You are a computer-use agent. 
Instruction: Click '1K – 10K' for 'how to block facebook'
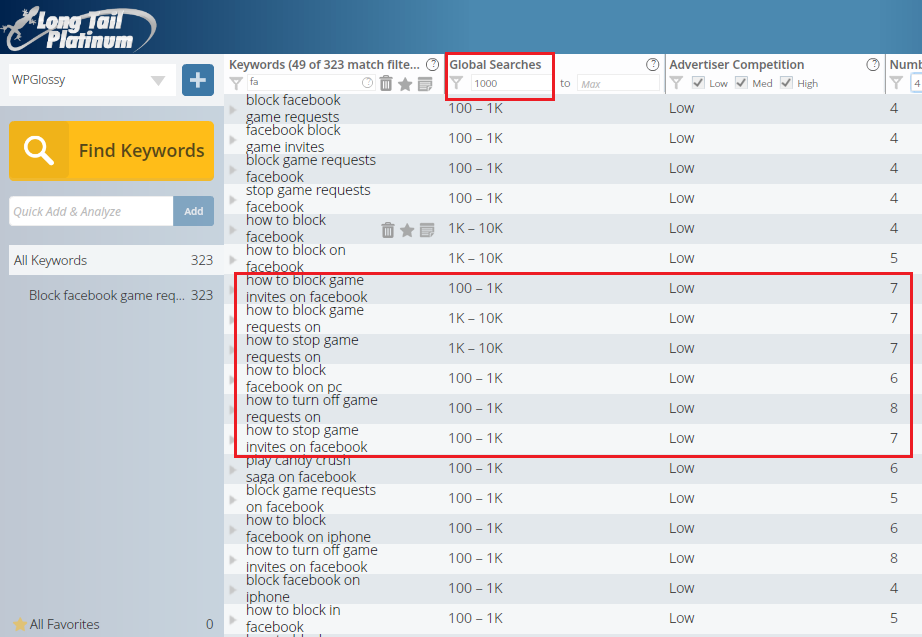(x=475, y=228)
